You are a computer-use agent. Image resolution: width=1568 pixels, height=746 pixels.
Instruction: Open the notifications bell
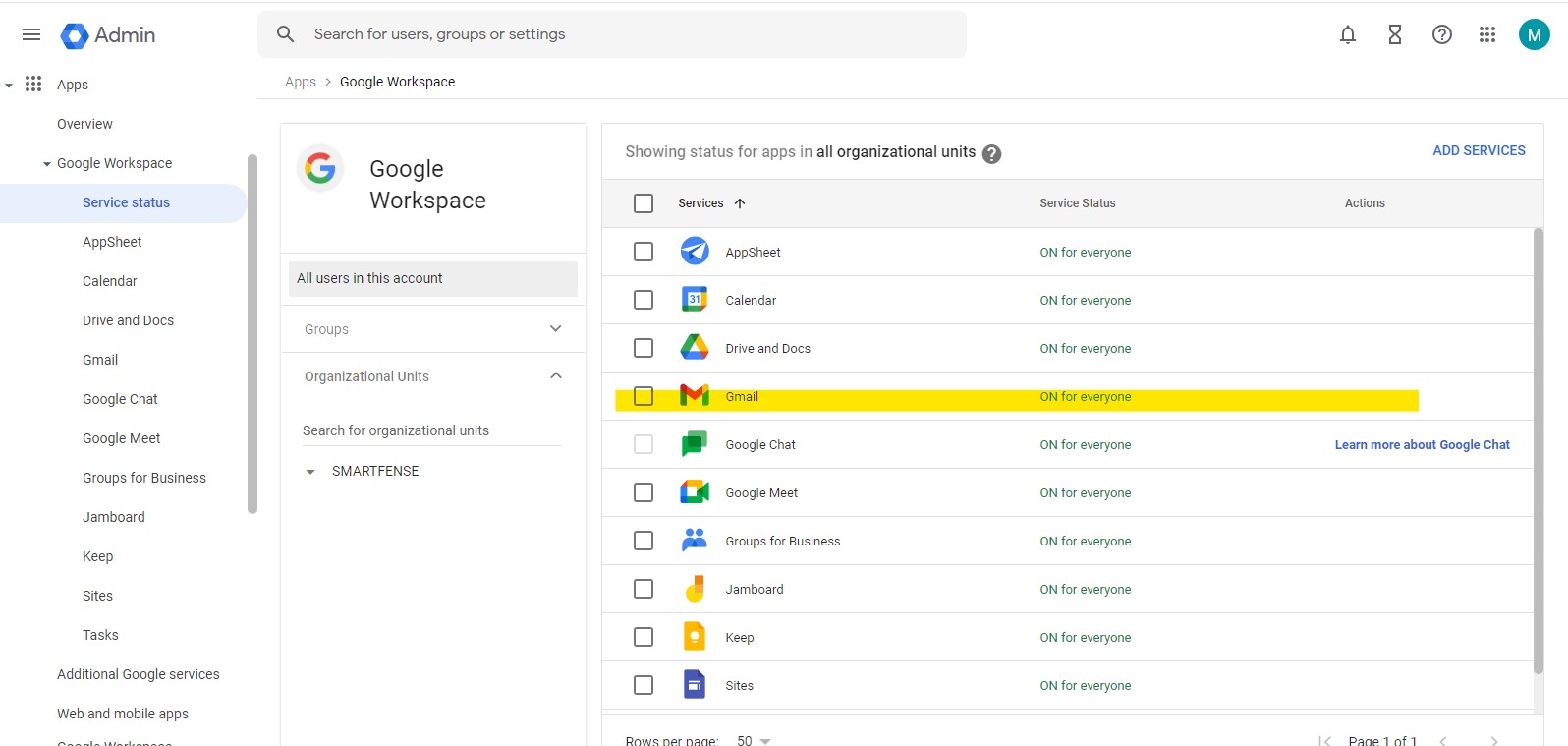click(1348, 34)
